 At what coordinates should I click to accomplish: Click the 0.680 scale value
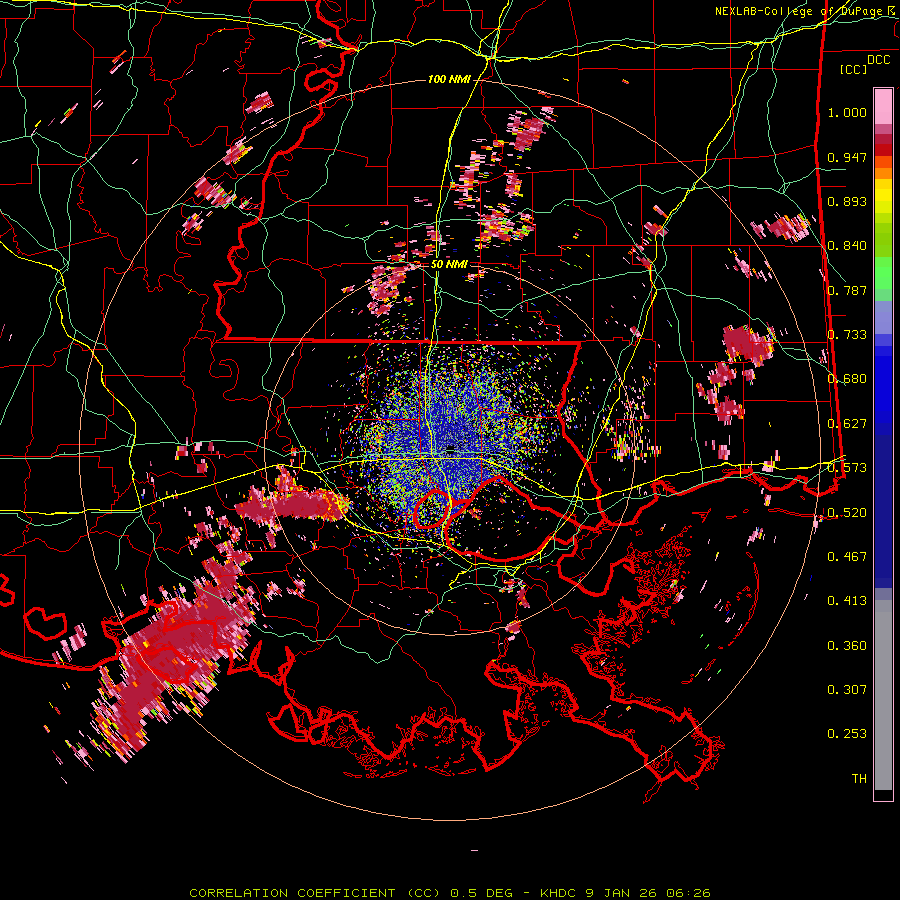coord(847,379)
